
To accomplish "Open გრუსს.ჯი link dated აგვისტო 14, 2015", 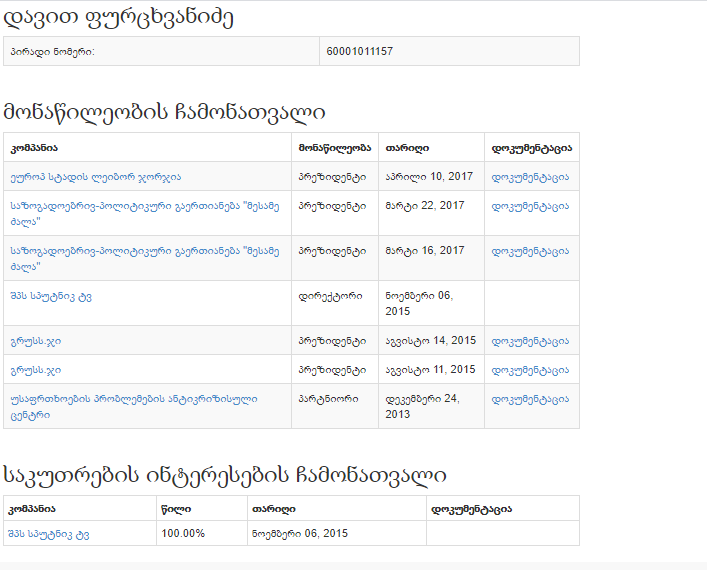I will pyautogui.click(x=36, y=341).
